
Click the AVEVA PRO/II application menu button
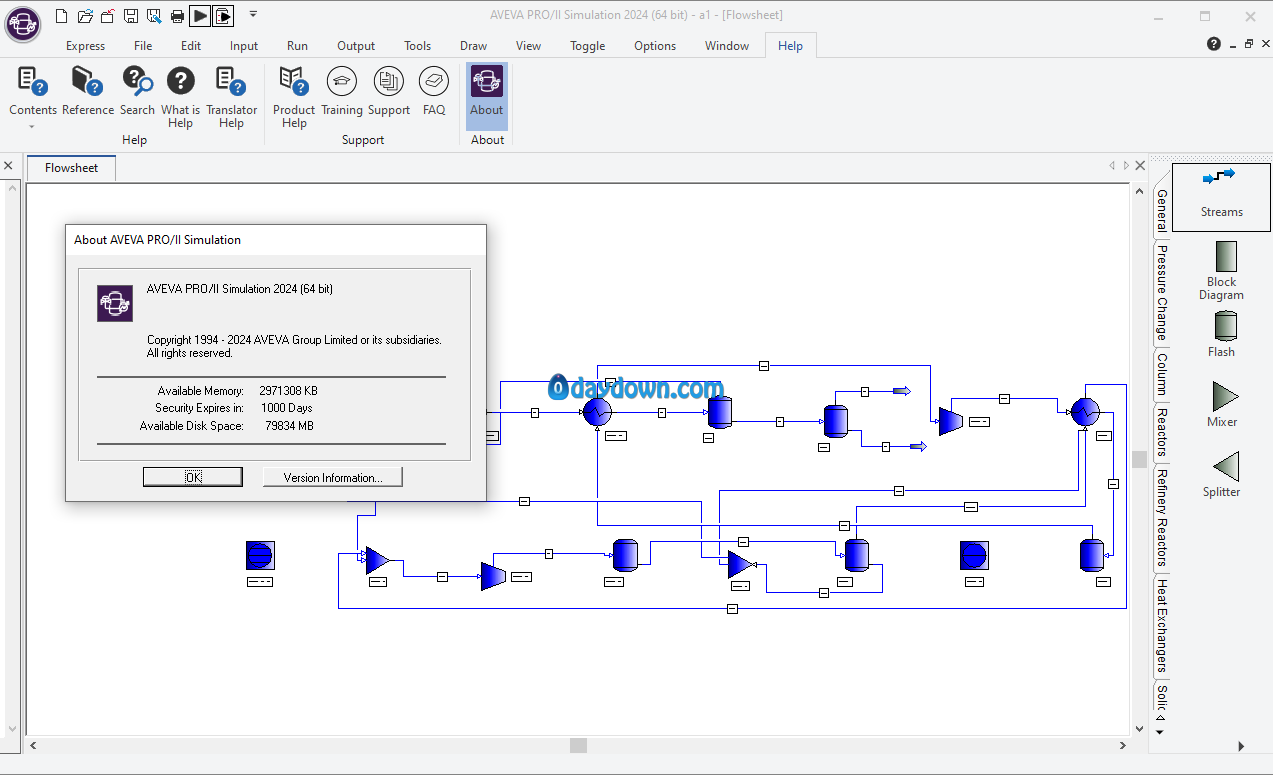22,23
